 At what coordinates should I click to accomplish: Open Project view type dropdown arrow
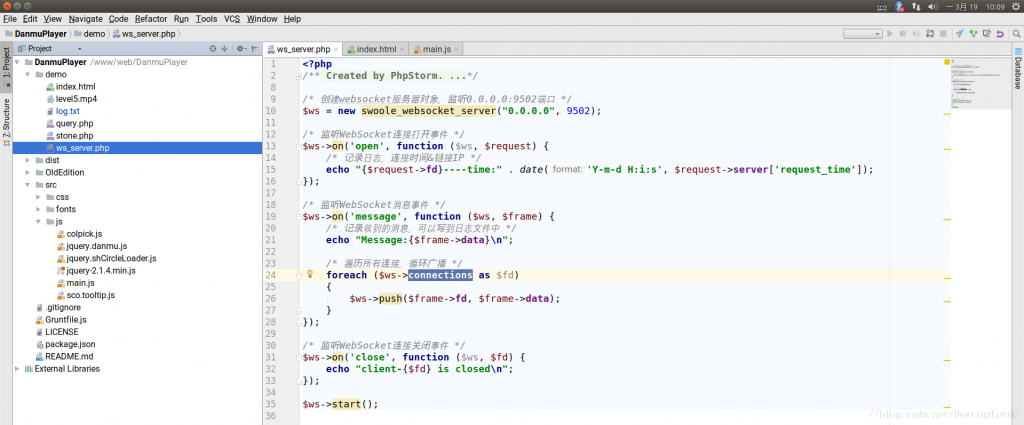pos(80,49)
